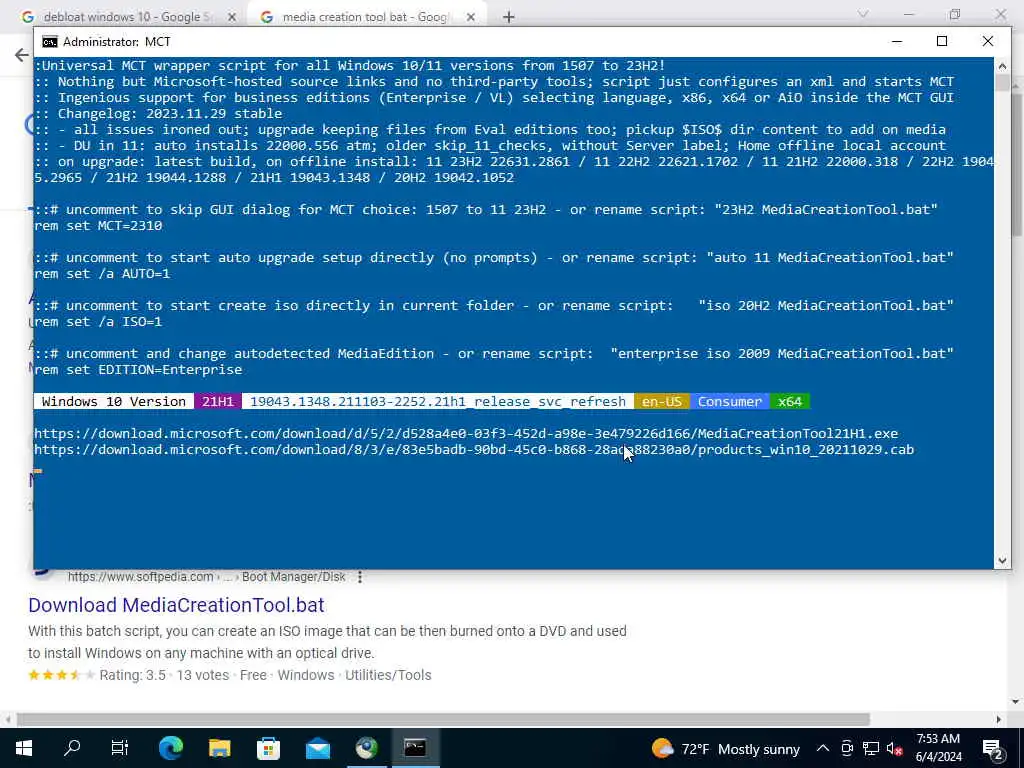Maximize the Administrator: MCT window
The width and height of the screenshot is (1024, 768).
[942, 42]
